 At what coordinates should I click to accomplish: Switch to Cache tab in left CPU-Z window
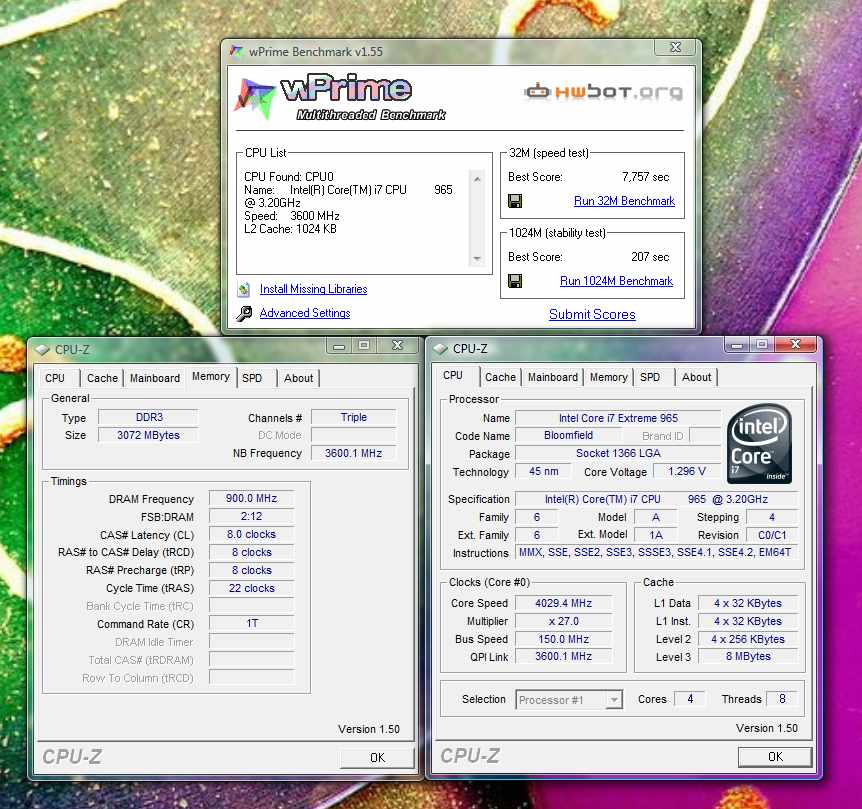[x=102, y=378]
